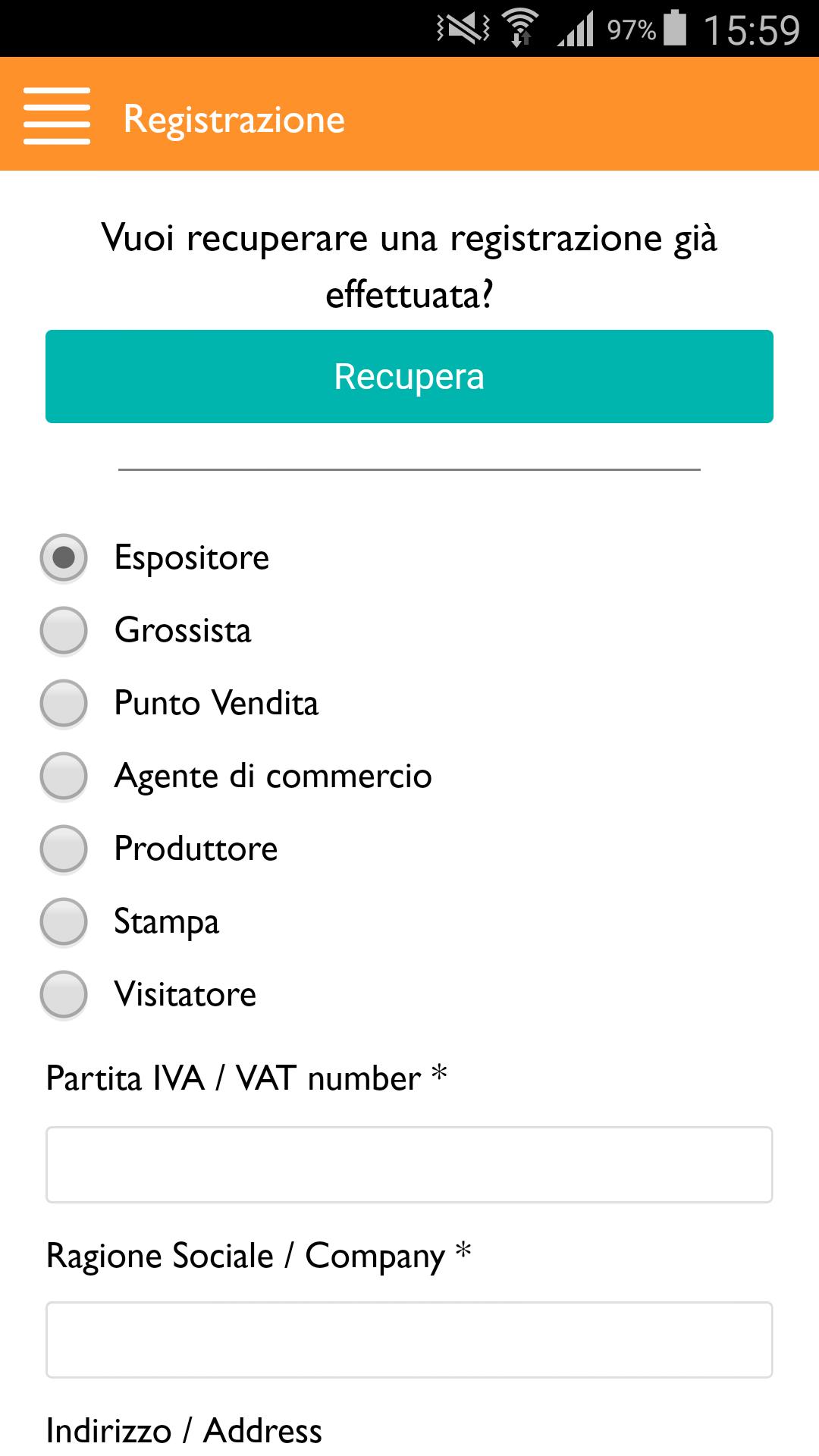Select Punto Vendita option
This screenshot has width=819, height=1456.
tap(64, 704)
